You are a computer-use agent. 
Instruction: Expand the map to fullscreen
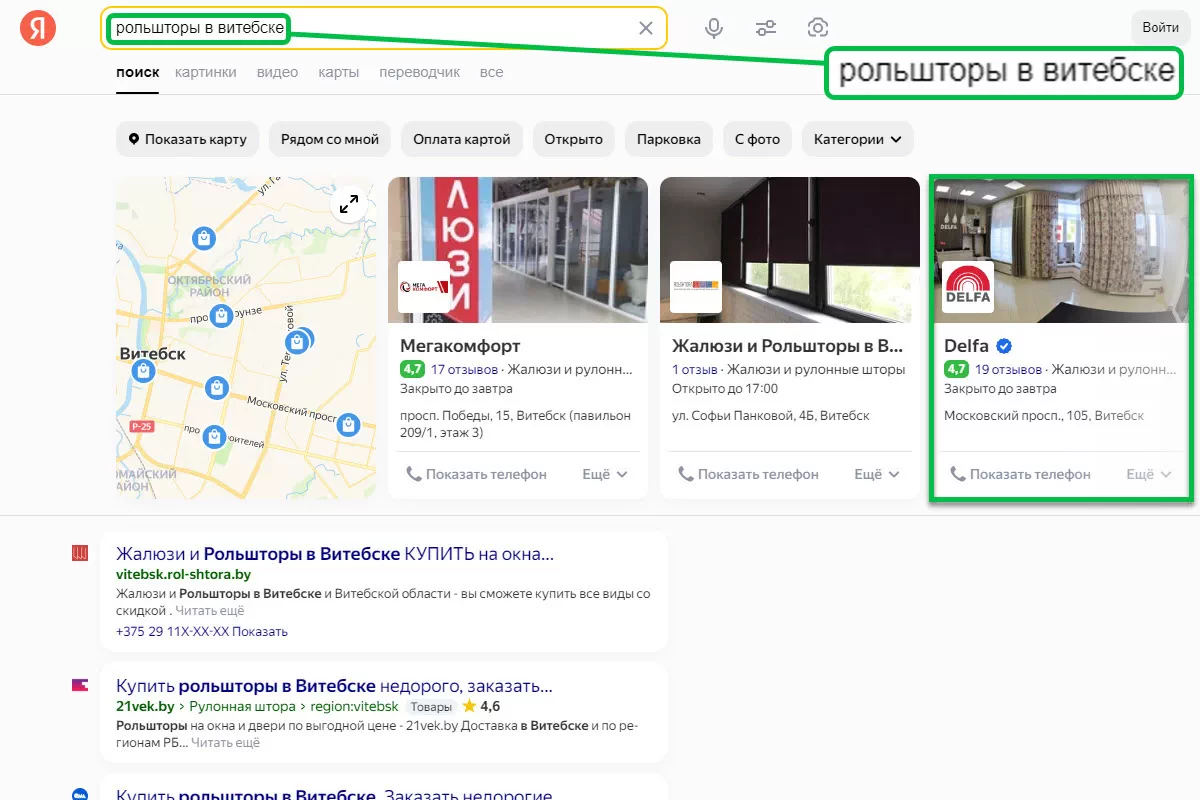pyautogui.click(x=348, y=204)
